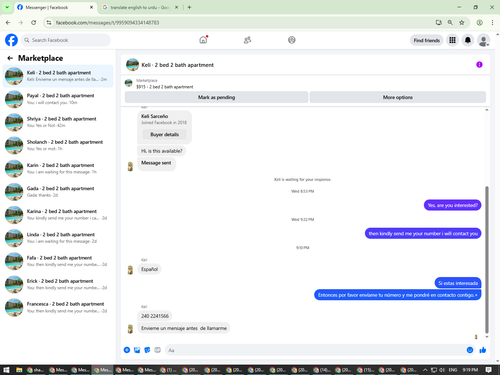Click the 'Español' message bubble
Screen dimensions: 500x375
tap(149, 269)
